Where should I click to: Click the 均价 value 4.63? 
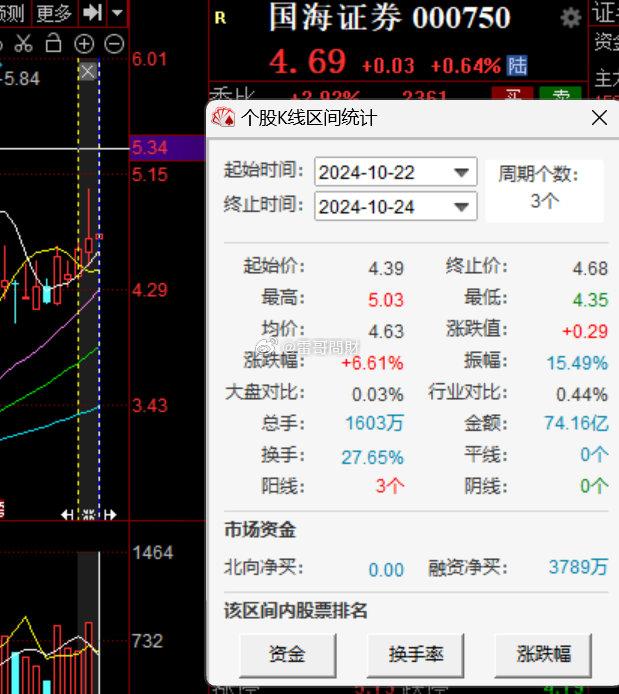coord(386,331)
